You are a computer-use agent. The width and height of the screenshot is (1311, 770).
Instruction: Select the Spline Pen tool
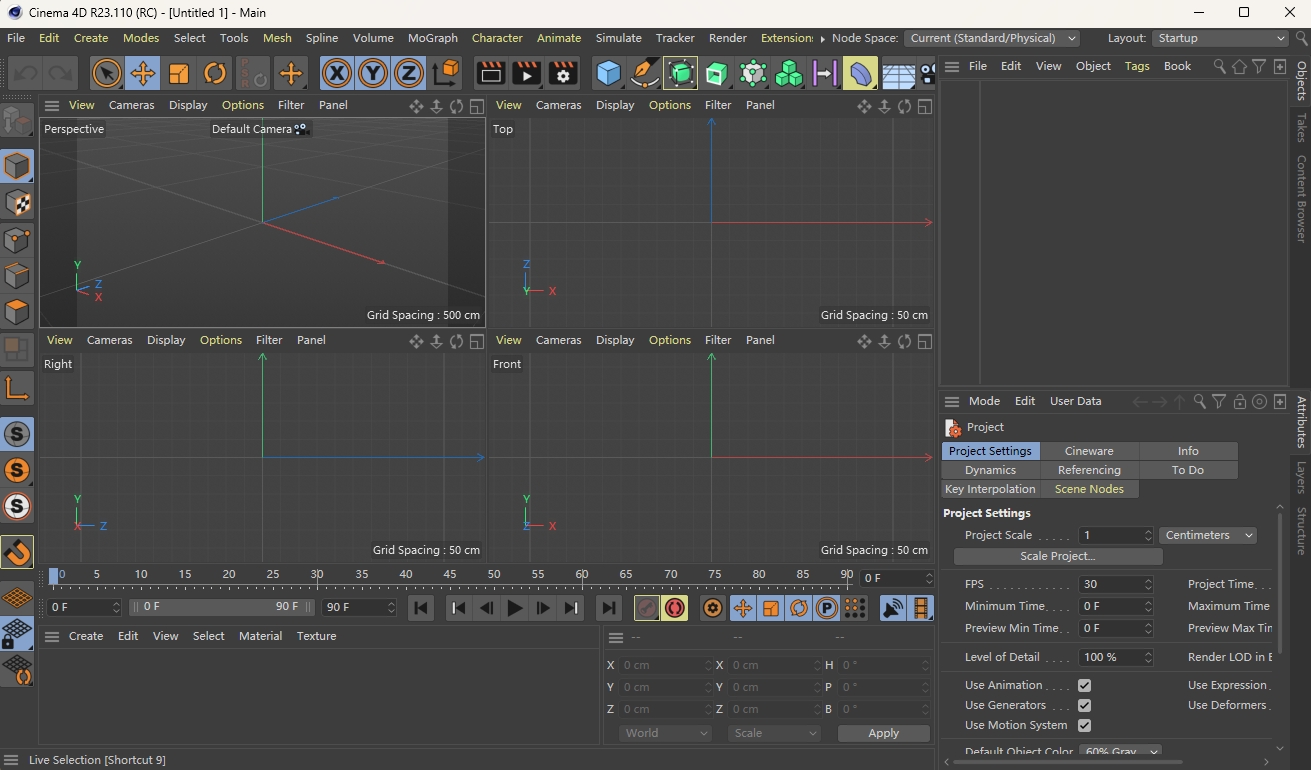(x=645, y=73)
